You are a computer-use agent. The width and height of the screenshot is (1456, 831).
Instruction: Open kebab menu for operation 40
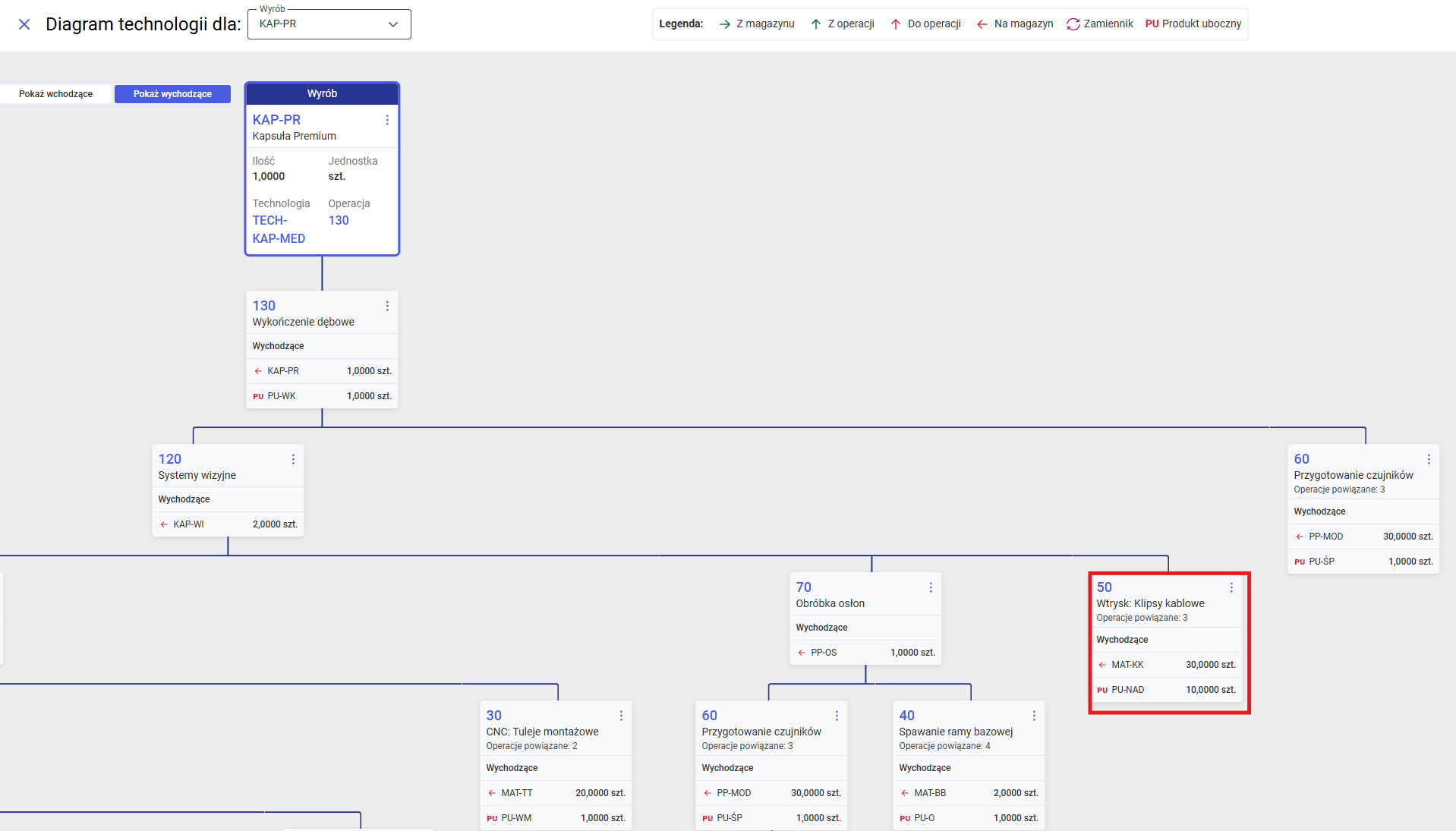click(x=1034, y=716)
